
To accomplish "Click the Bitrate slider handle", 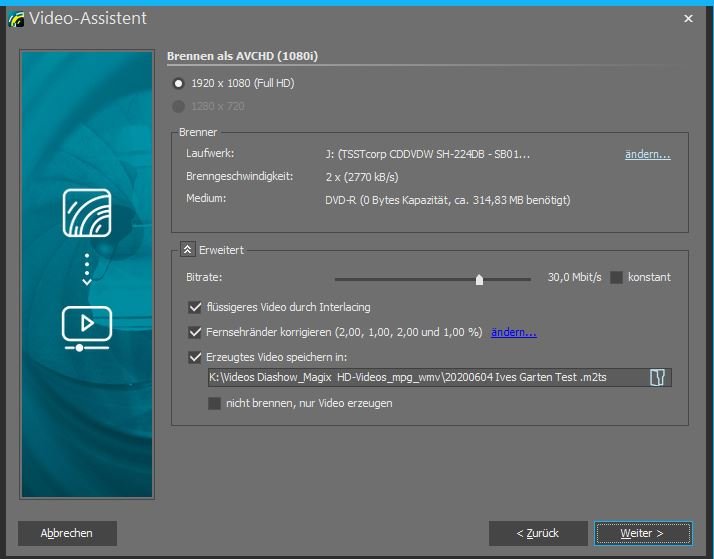I will coord(479,279).
